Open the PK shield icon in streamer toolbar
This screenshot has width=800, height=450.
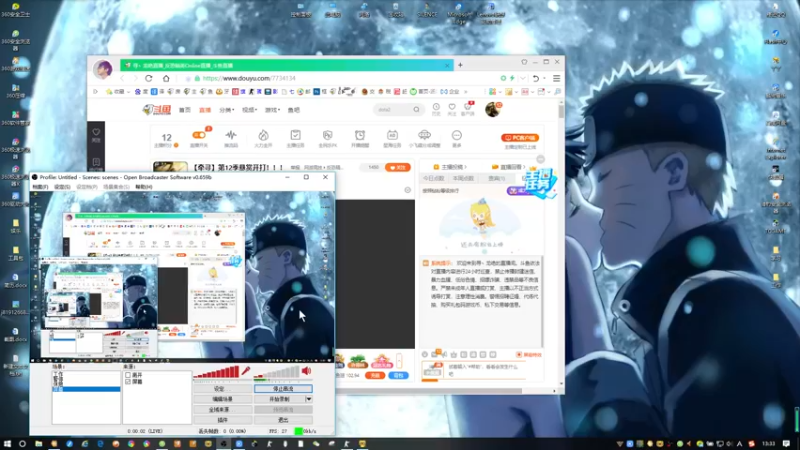[x=328, y=135]
